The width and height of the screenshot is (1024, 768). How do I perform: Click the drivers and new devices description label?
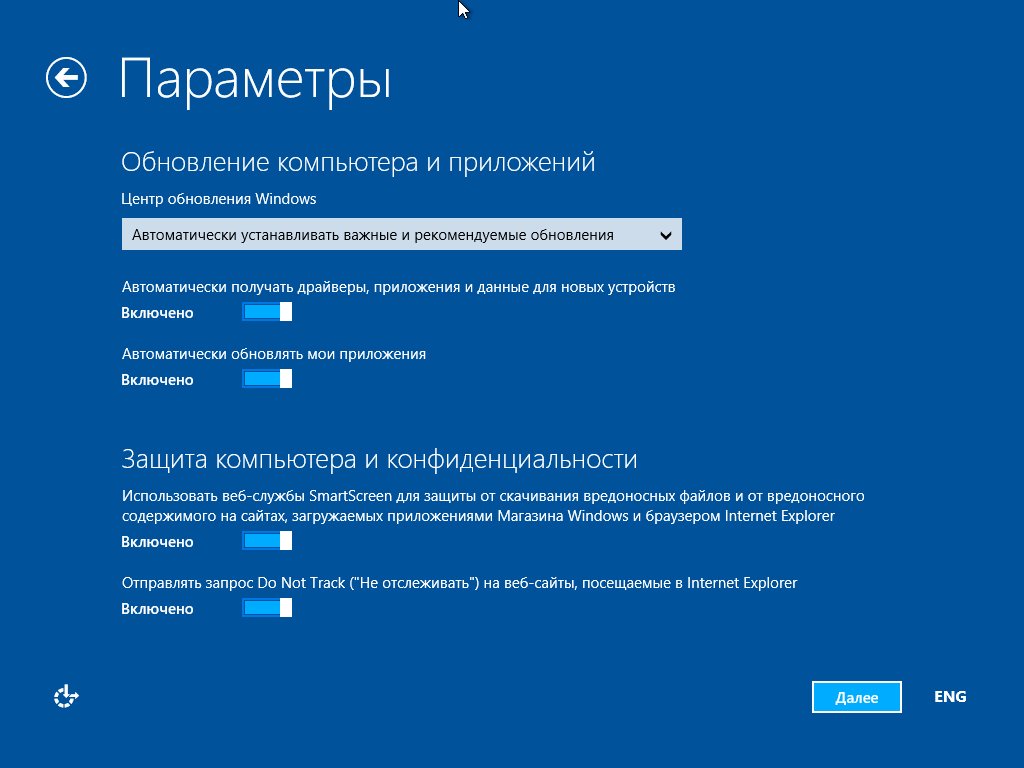[x=398, y=287]
